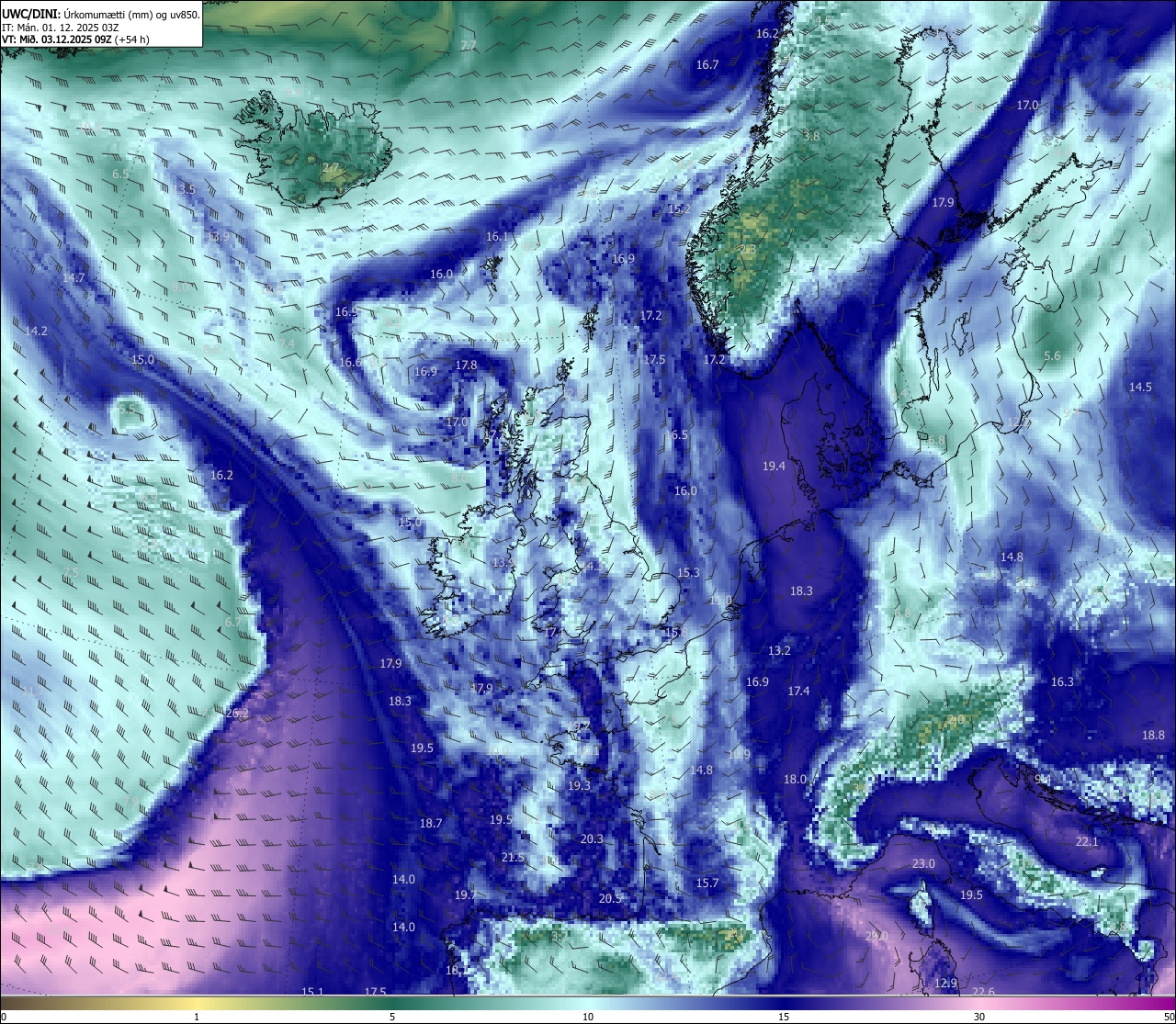Click the 15.2 value label
The height and width of the screenshot is (1024, 1176).
[679, 209]
